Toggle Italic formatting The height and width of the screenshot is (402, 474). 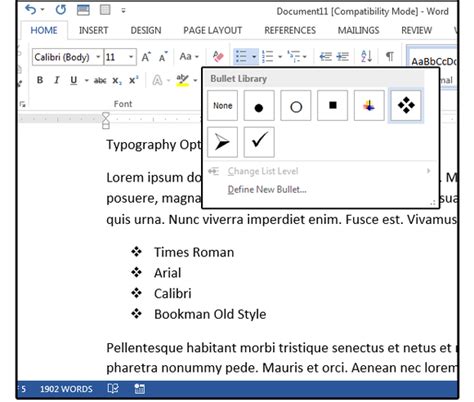pyautogui.click(x=57, y=80)
